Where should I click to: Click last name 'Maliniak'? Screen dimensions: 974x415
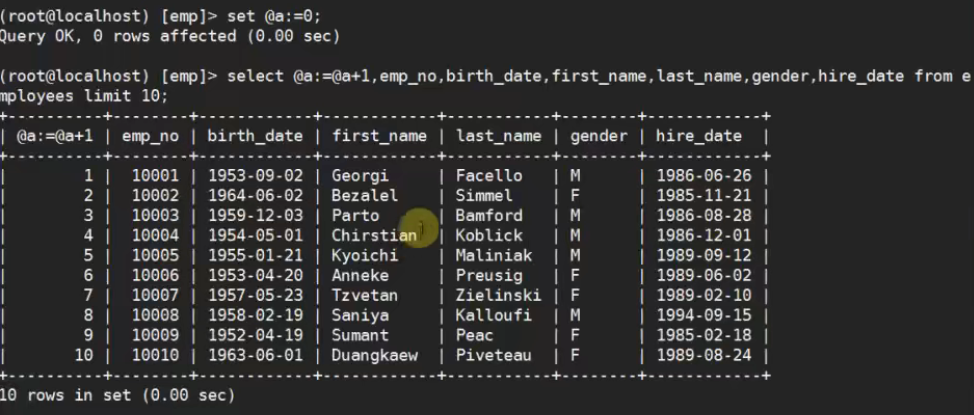pyautogui.click(x=494, y=255)
